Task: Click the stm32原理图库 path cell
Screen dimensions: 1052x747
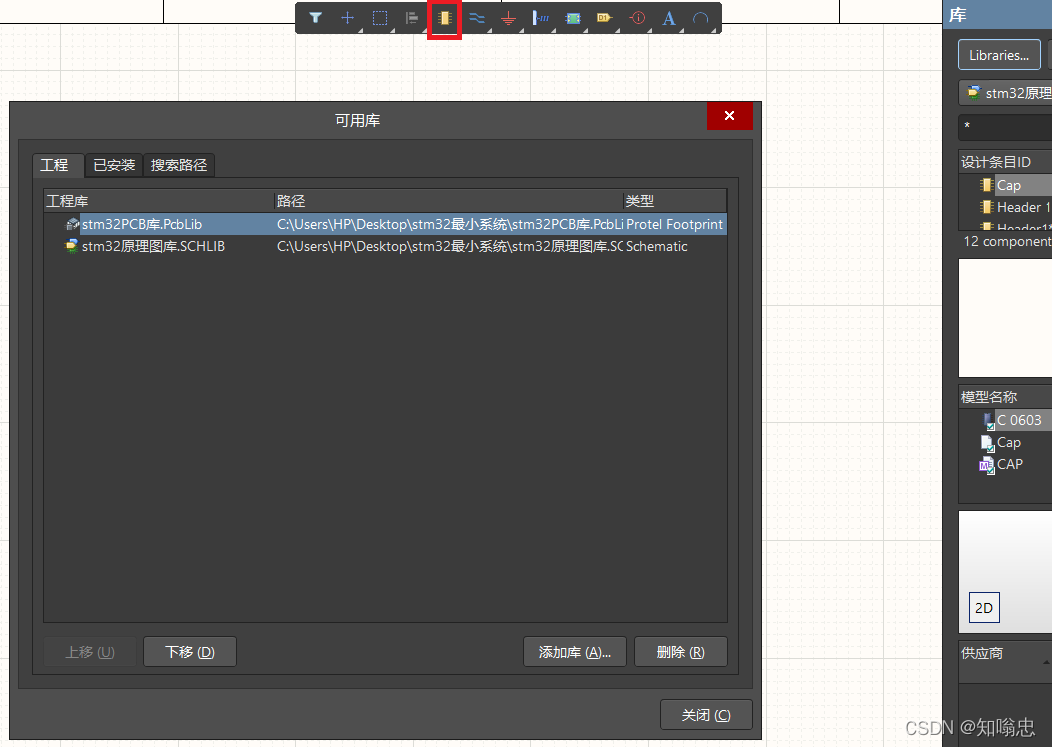Action: tap(450, 246)
